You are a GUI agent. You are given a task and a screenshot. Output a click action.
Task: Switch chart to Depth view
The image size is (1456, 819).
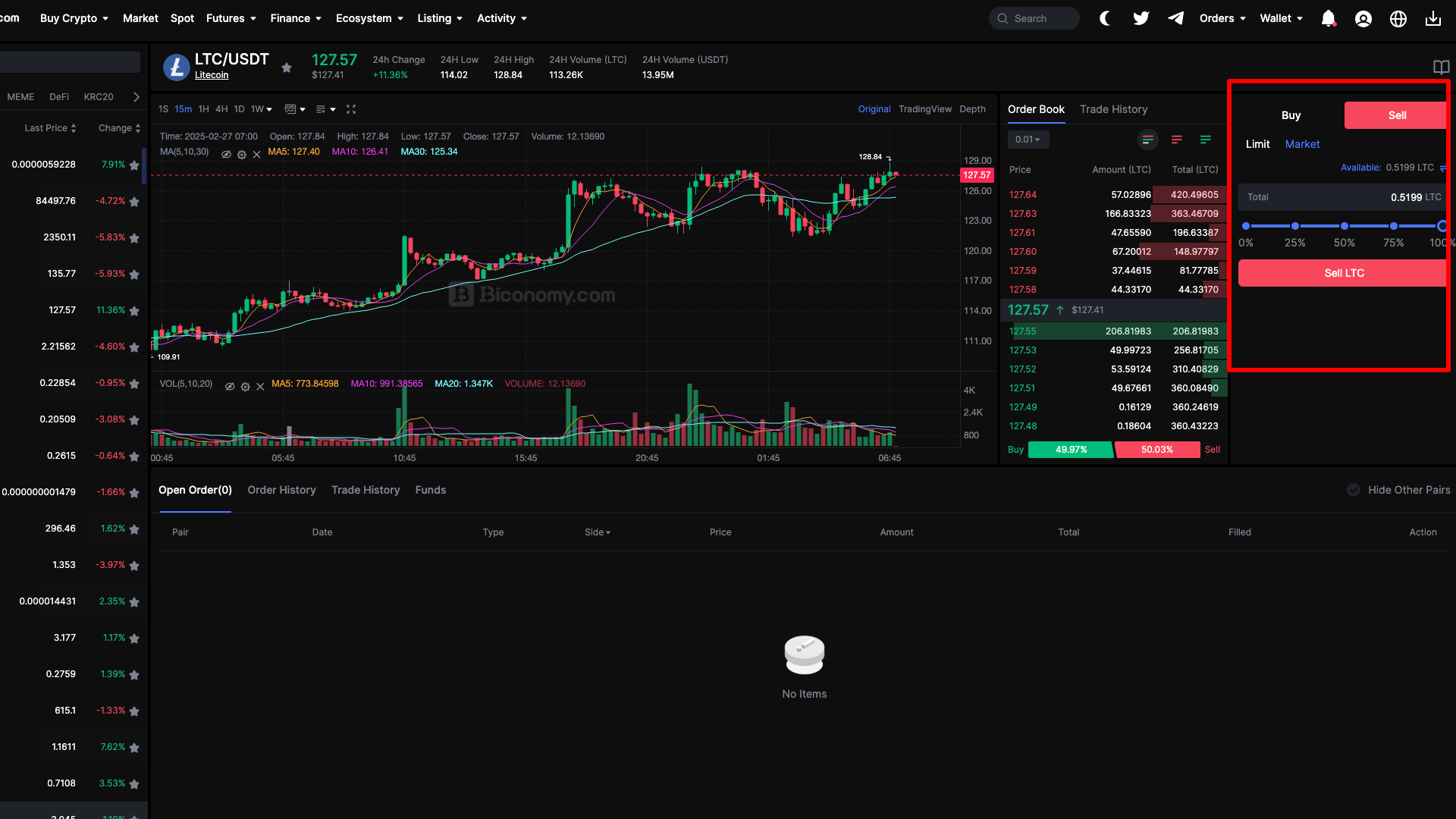click(972, 109)
